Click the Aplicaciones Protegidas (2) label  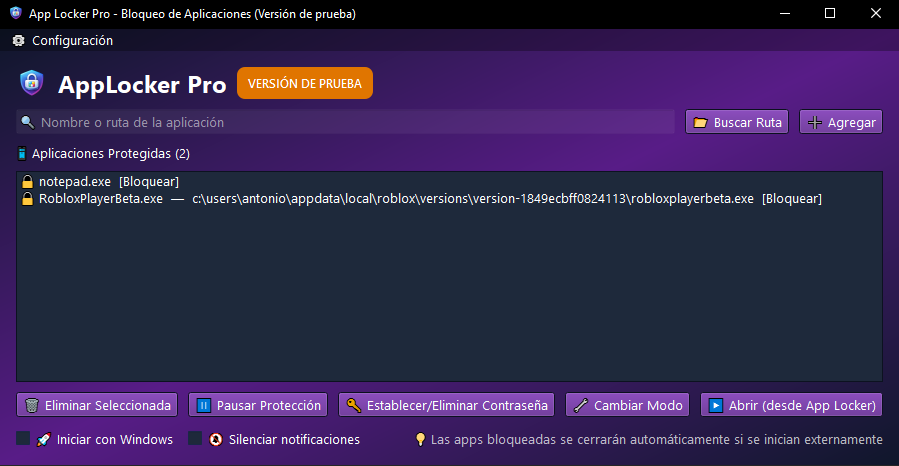point(111,154)
